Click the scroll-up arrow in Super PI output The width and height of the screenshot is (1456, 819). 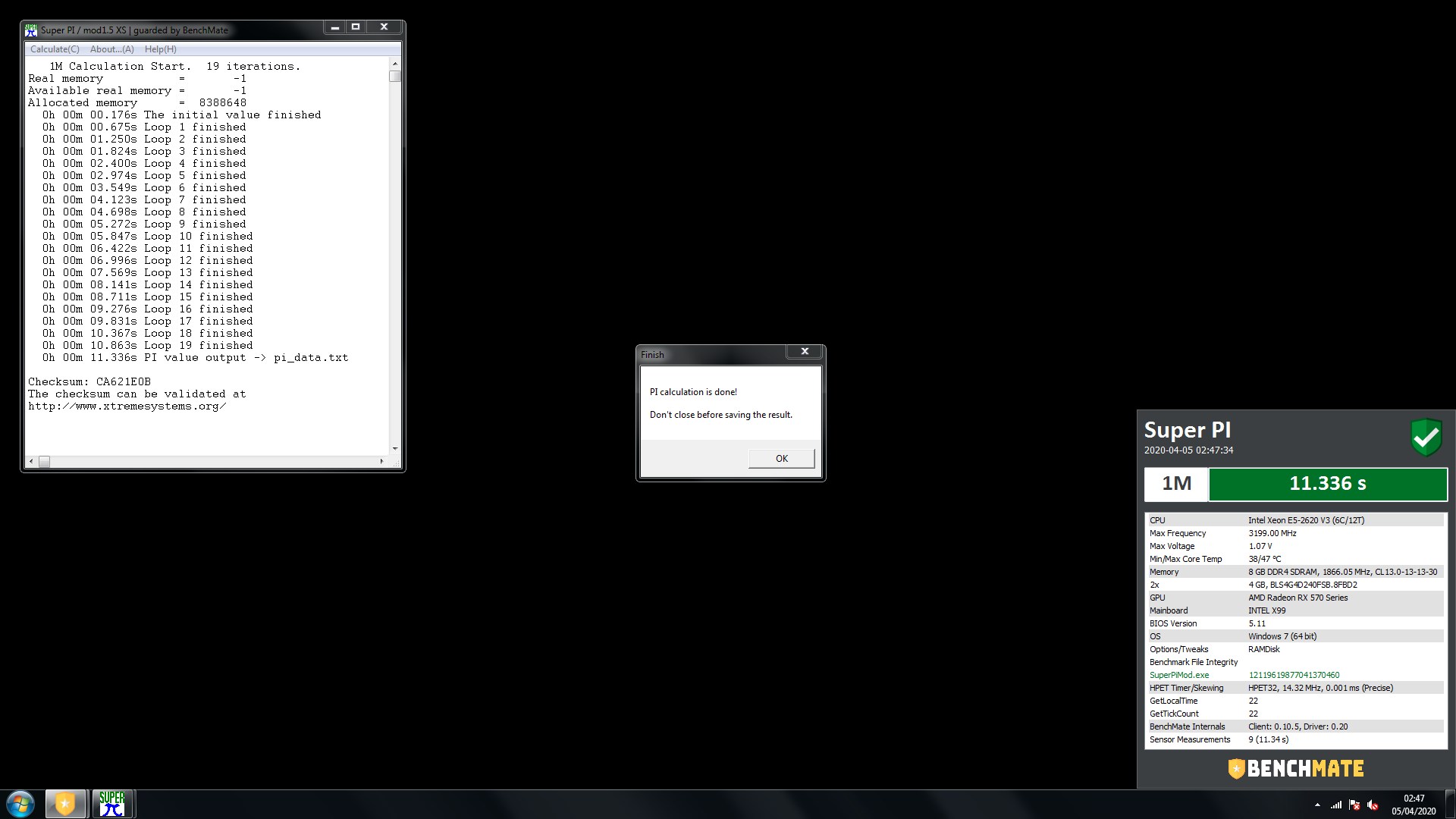coord(395,64)
